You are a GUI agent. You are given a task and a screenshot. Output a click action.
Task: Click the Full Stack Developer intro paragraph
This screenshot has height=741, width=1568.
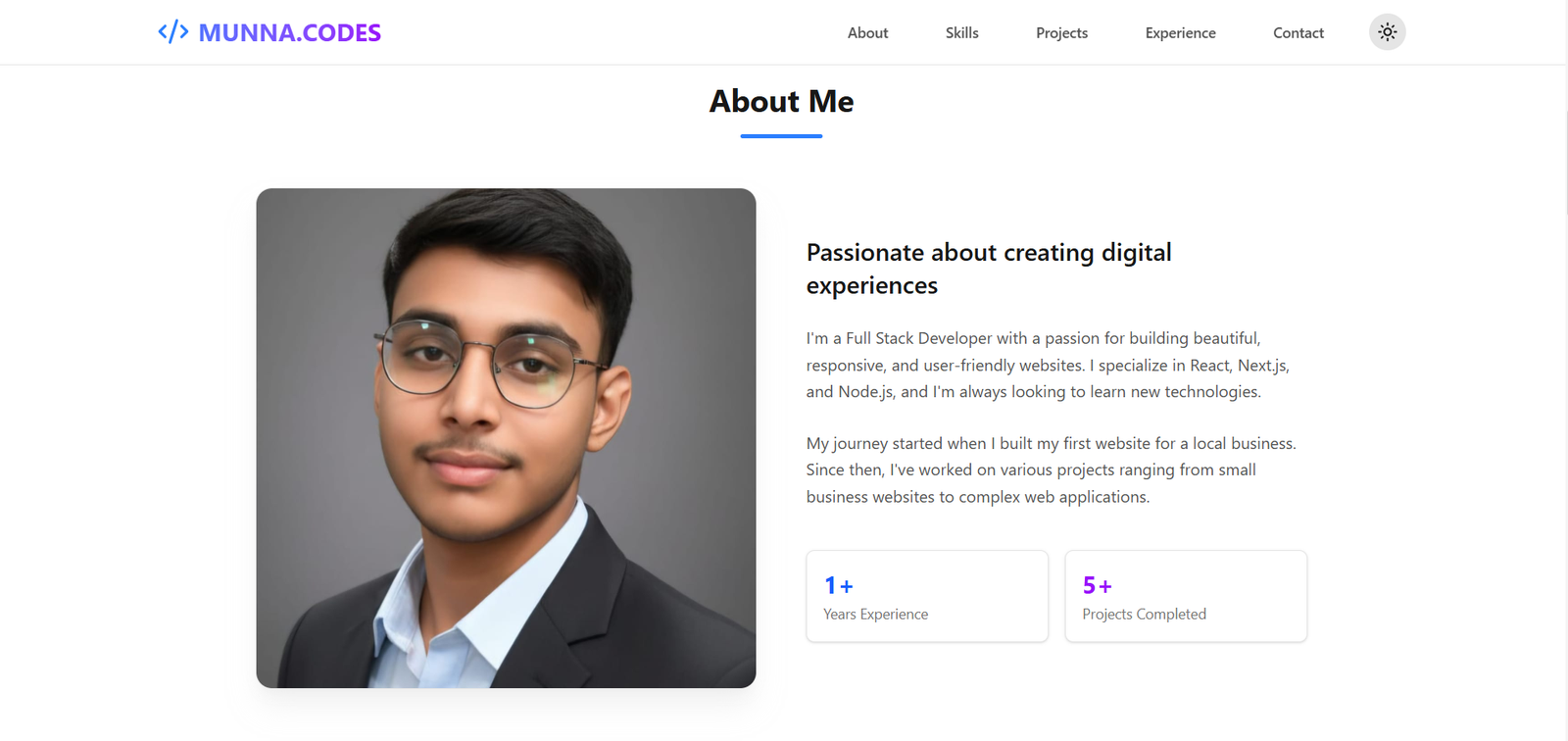[1047, 365]
